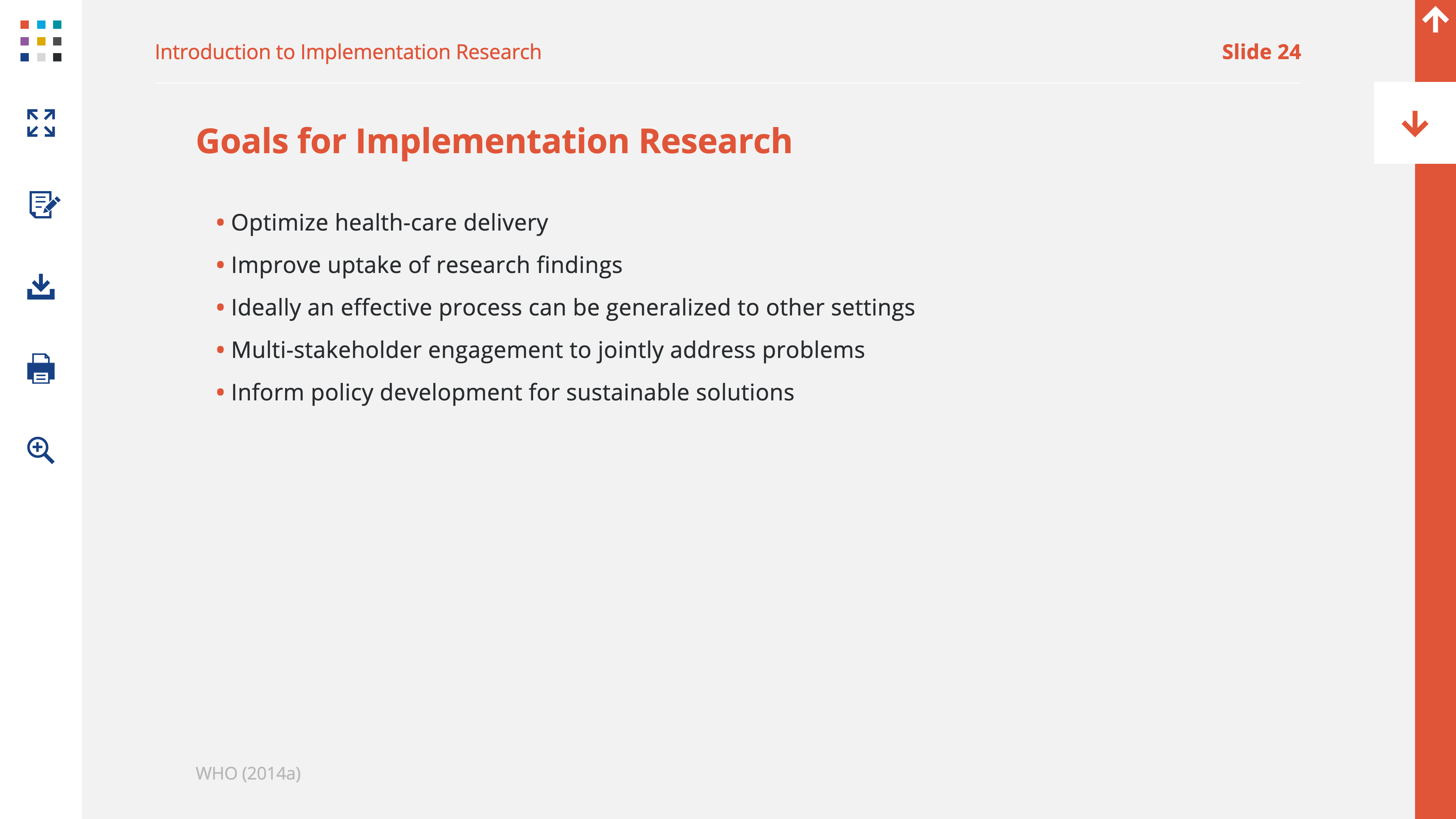
Task: Select 'Inform policy development' bullet text
Action: (x=513, y=392)
